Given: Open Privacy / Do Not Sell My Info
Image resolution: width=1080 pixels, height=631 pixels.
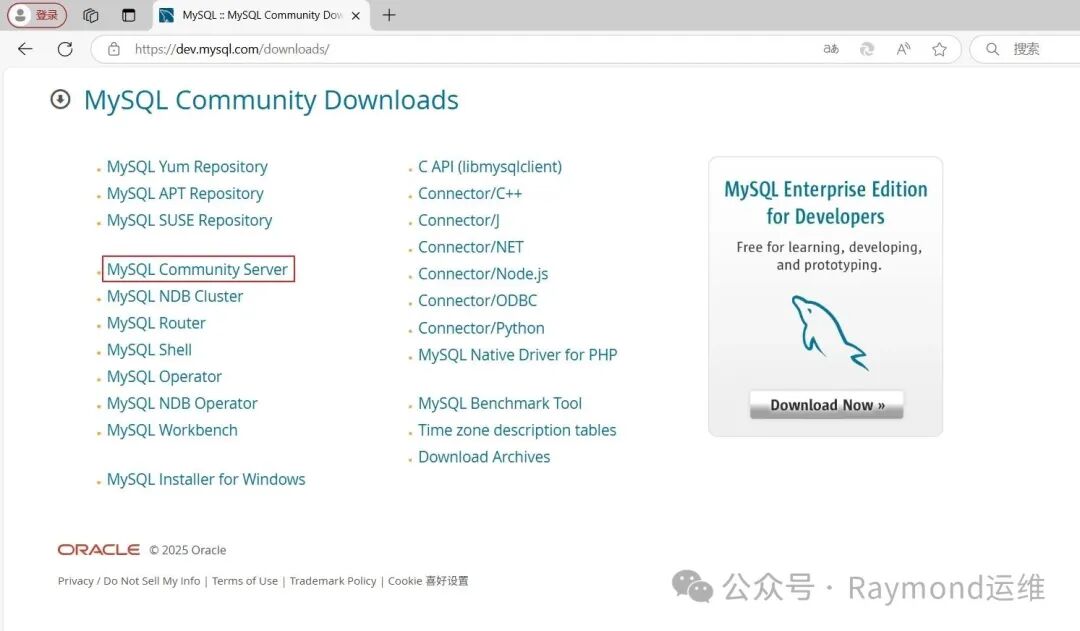Looking at the screenshot, I should coord(129,581).
